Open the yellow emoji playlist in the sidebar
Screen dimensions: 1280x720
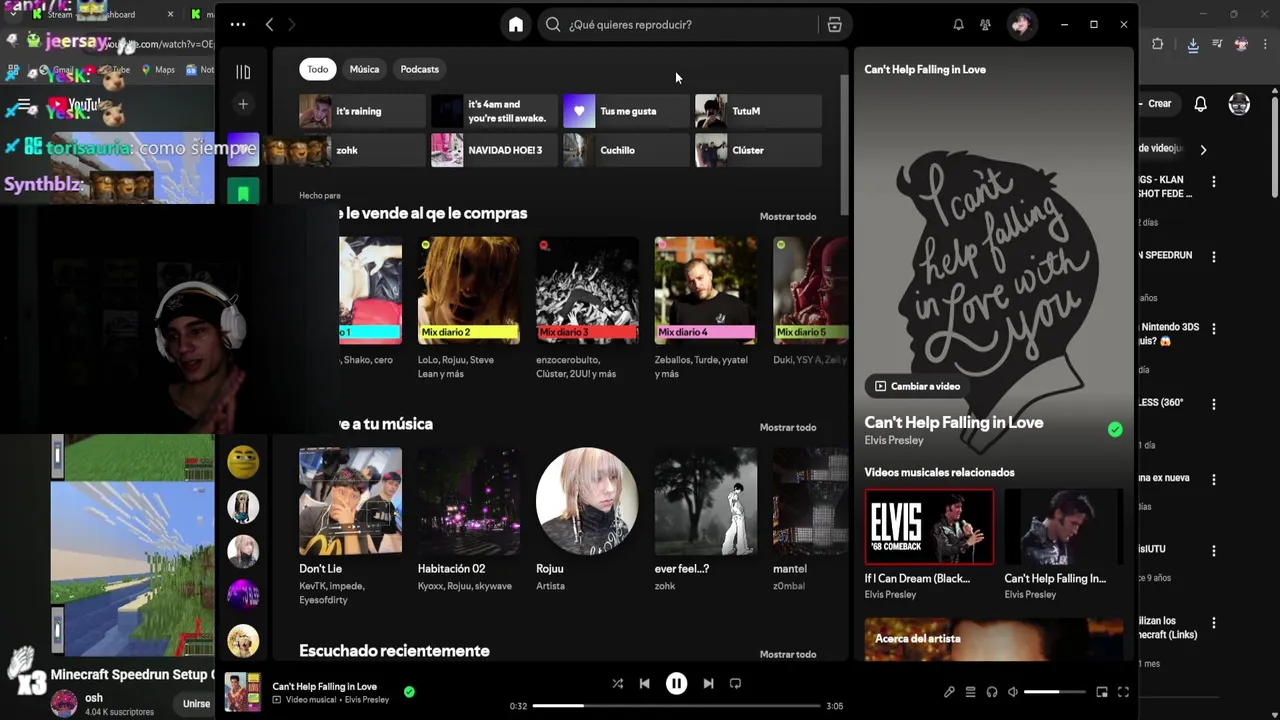(x=243, y=462)
